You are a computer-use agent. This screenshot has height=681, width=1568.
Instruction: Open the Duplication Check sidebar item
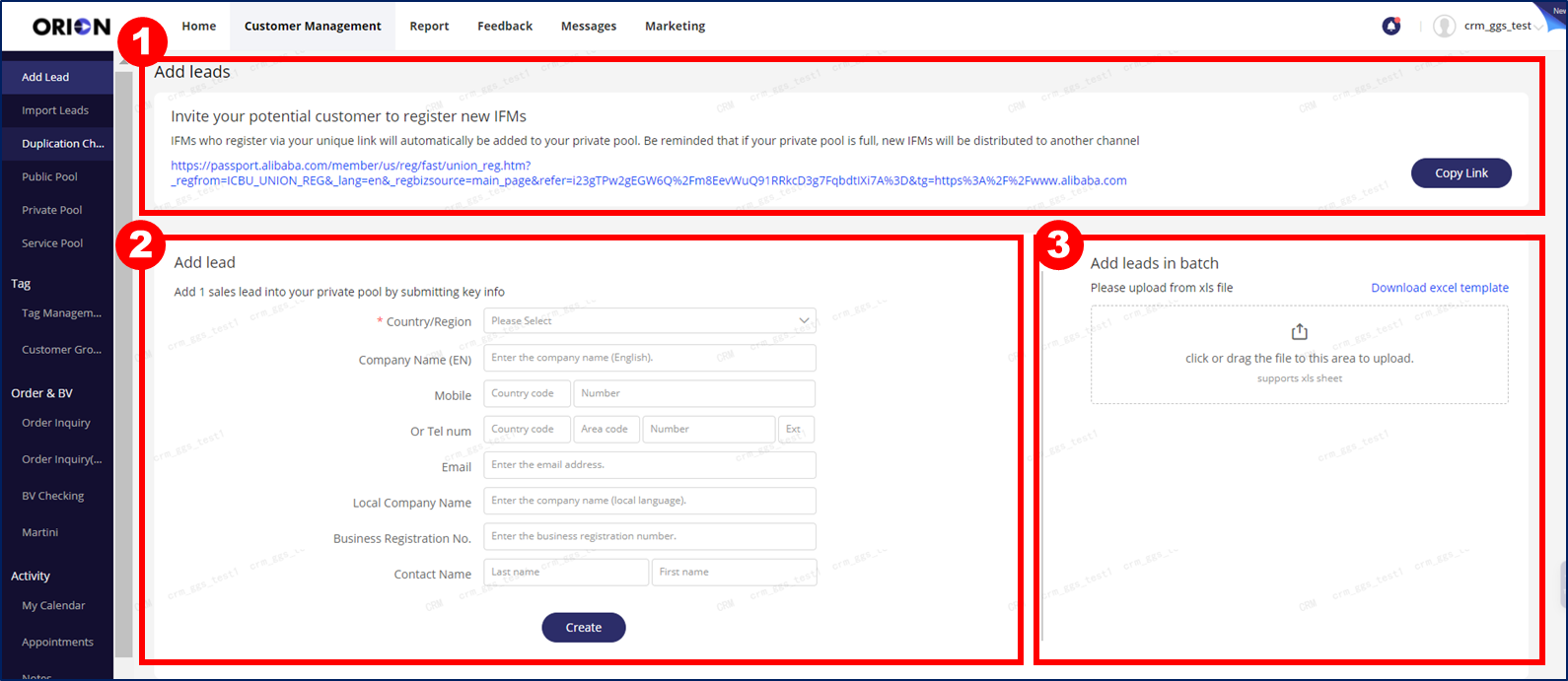coord(57,144)
